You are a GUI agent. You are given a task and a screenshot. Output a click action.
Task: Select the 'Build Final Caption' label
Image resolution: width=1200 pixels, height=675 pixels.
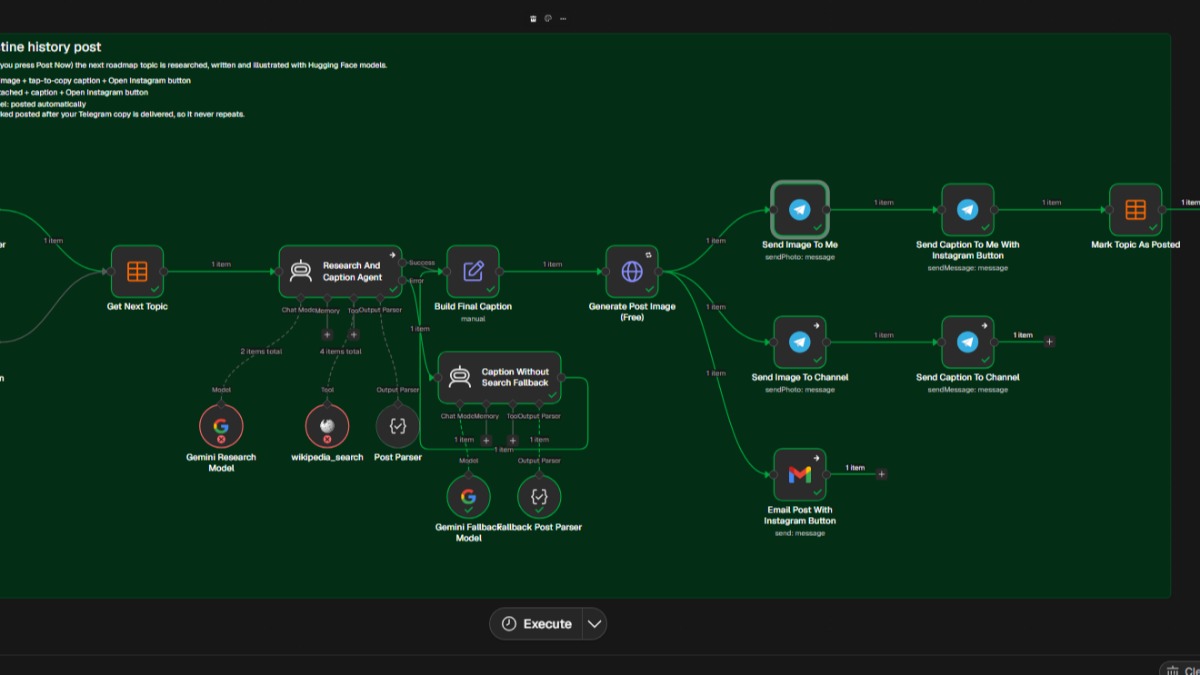(473, 306)
